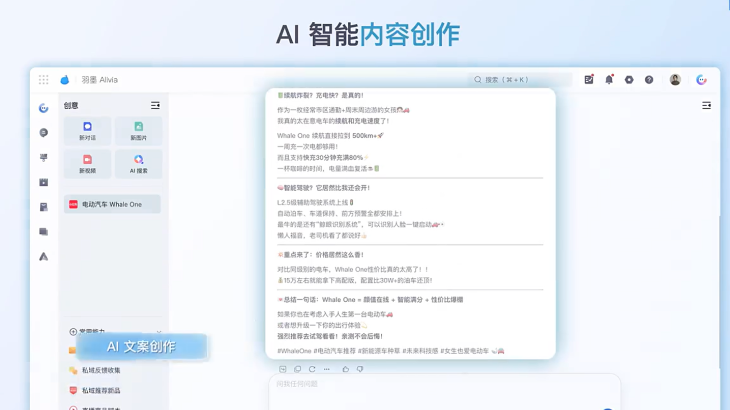Click the hashtag line starting #WhaleOne
Viewport: 730px width, 410px height.
click(391, 351)
